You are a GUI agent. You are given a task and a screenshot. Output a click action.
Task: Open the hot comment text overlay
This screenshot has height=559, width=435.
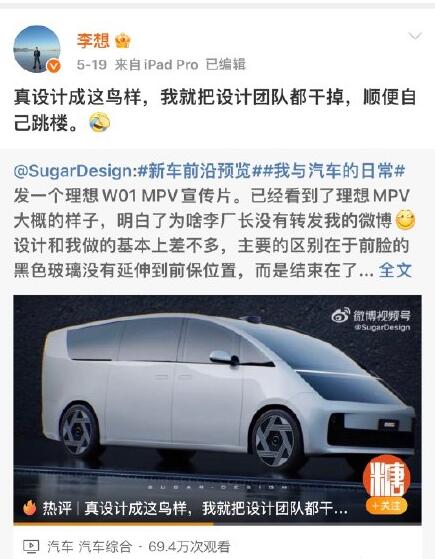(216, 508)
